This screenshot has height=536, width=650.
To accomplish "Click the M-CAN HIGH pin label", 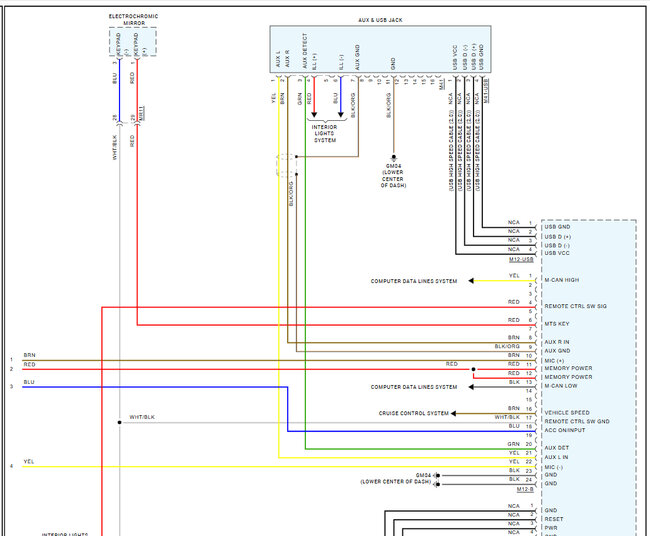I will point(562,280).
